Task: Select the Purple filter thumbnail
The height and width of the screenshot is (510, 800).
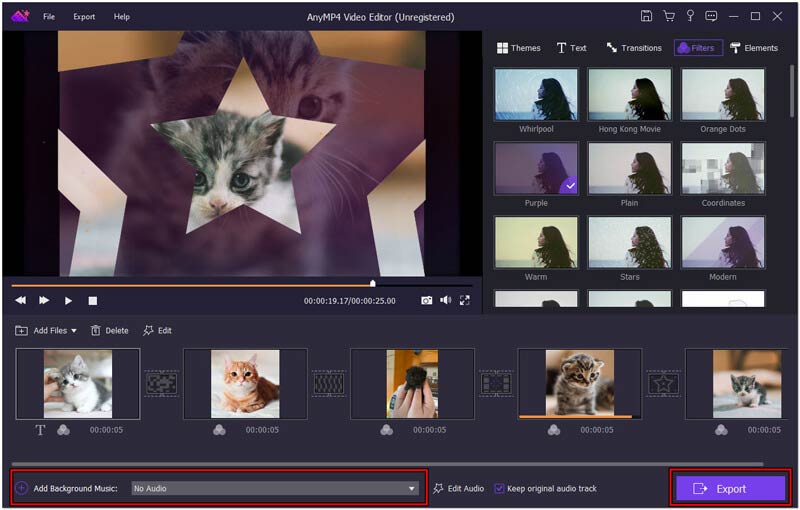Action: [535, 168]
